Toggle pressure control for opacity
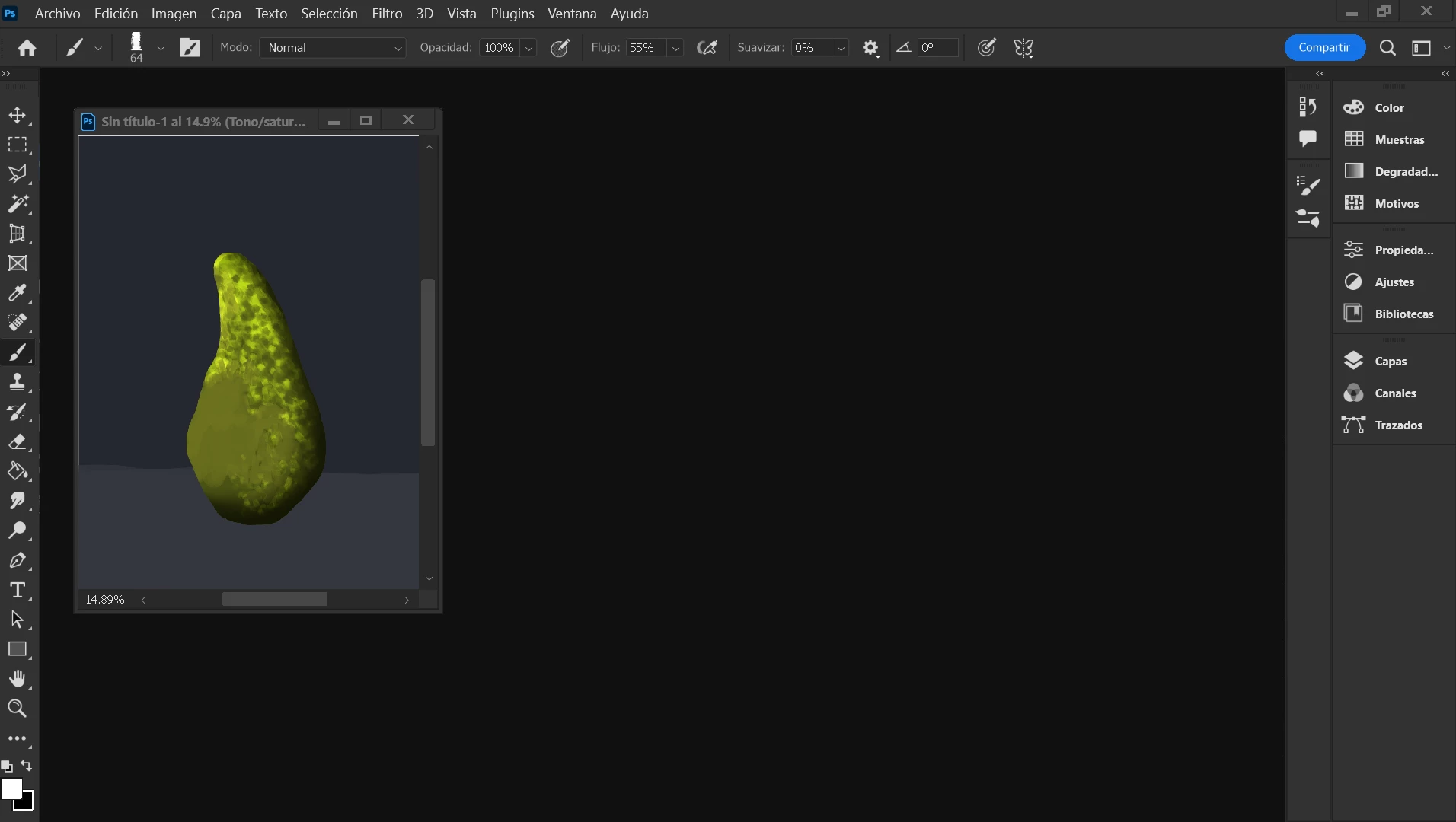The height and width of the screenshot is (822, 1456). coord(560,48)
